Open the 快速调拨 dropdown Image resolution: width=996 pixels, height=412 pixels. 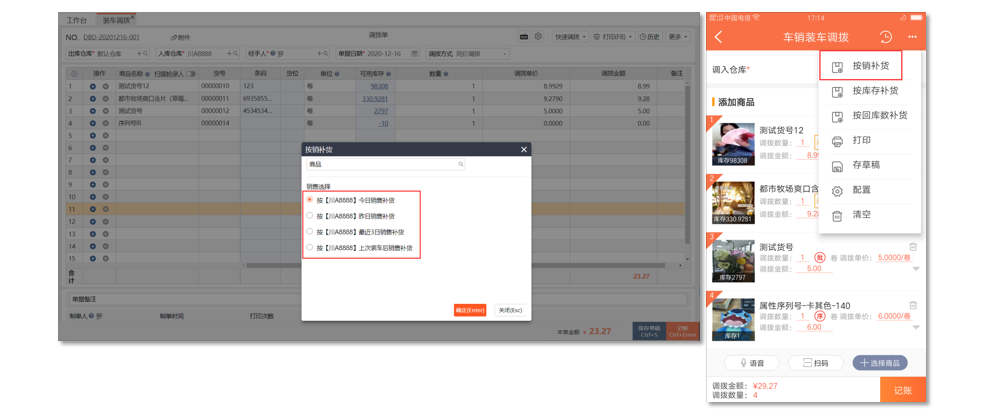pos(568,36)
